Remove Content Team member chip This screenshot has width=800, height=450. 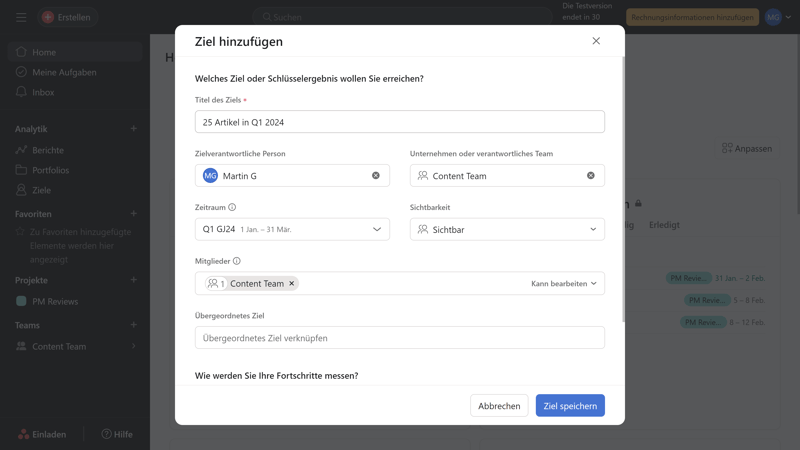[292, 284]
